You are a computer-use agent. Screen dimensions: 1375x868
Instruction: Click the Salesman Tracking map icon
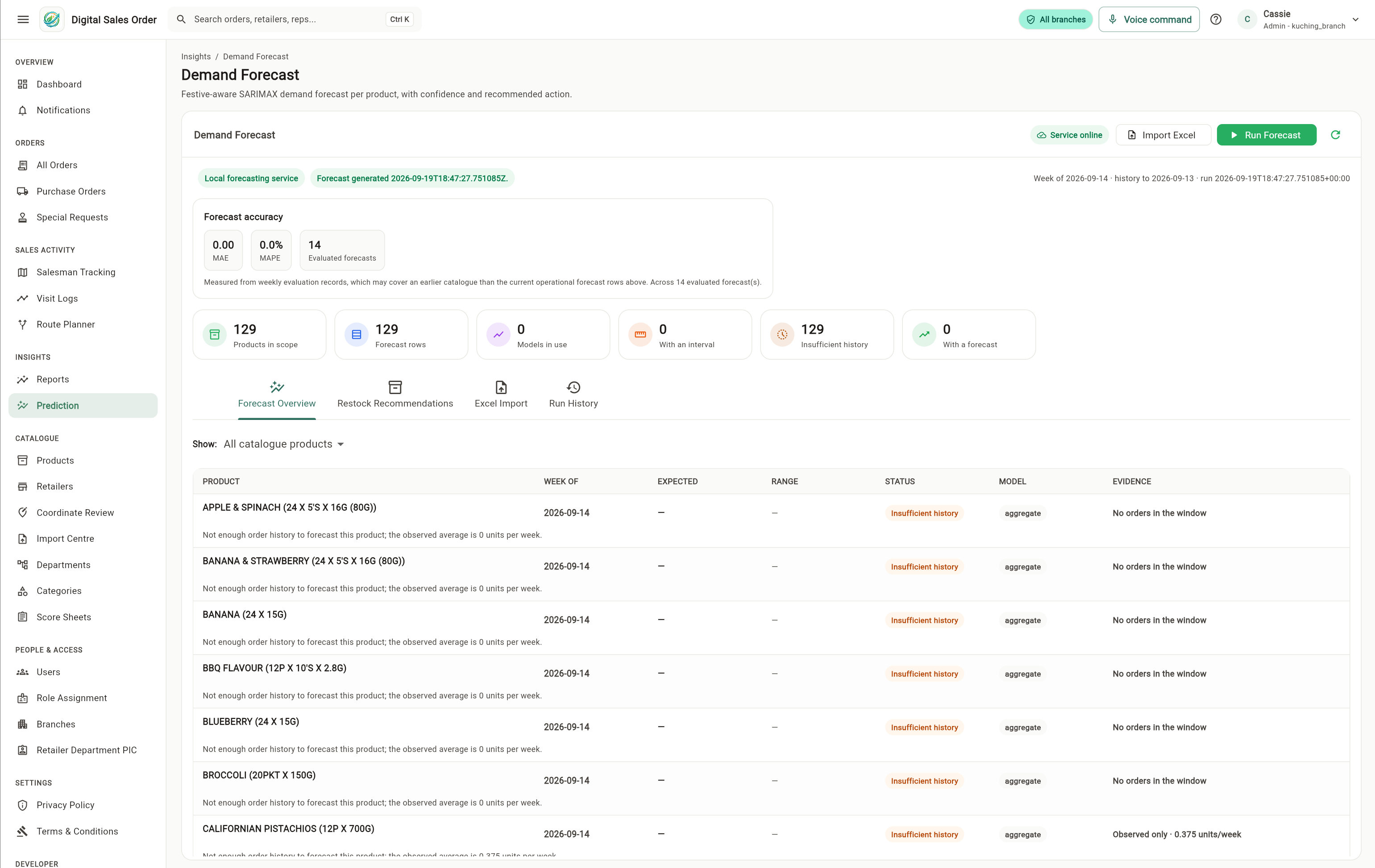[22, 272]
